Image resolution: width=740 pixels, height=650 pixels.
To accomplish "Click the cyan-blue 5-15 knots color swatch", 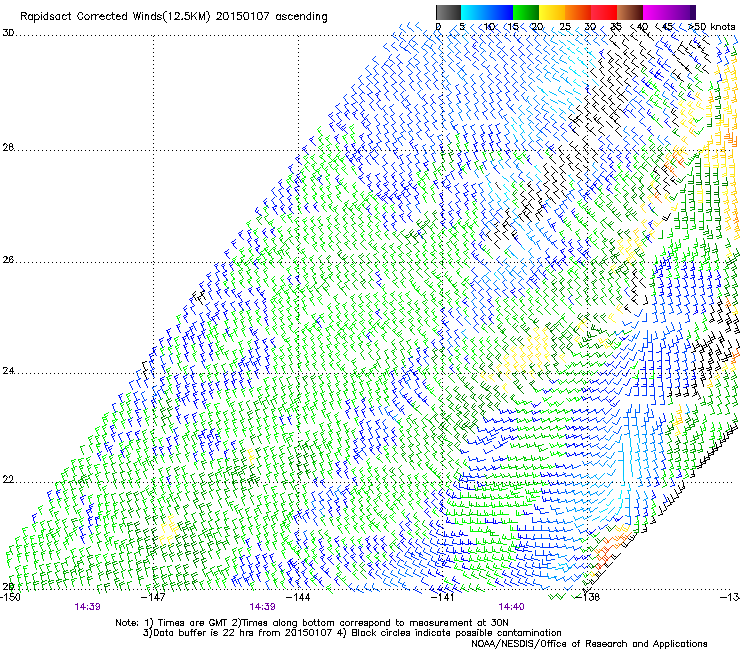I will (x=487, y=12).
